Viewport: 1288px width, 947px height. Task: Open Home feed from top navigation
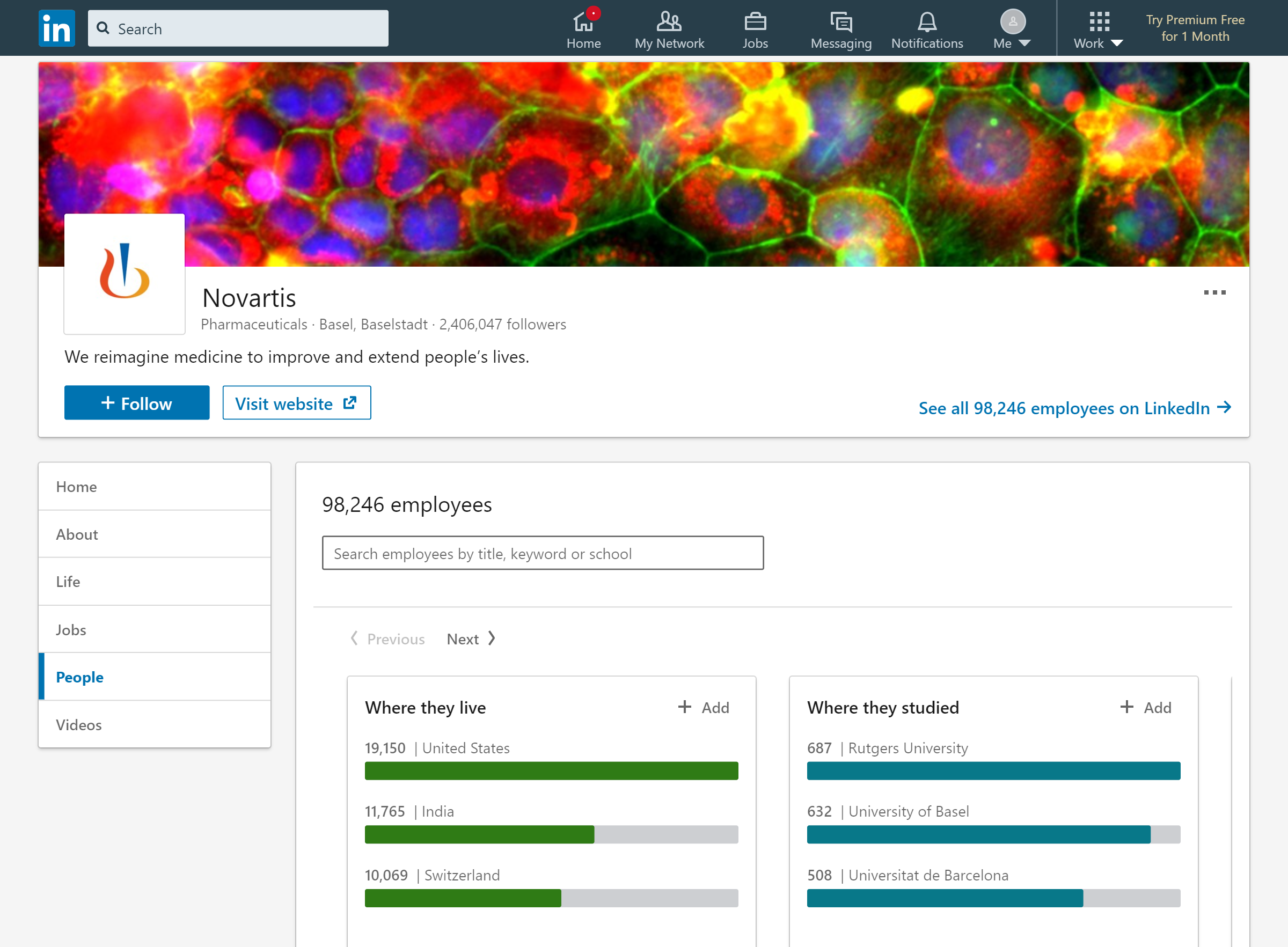click(x=583, y=30)
